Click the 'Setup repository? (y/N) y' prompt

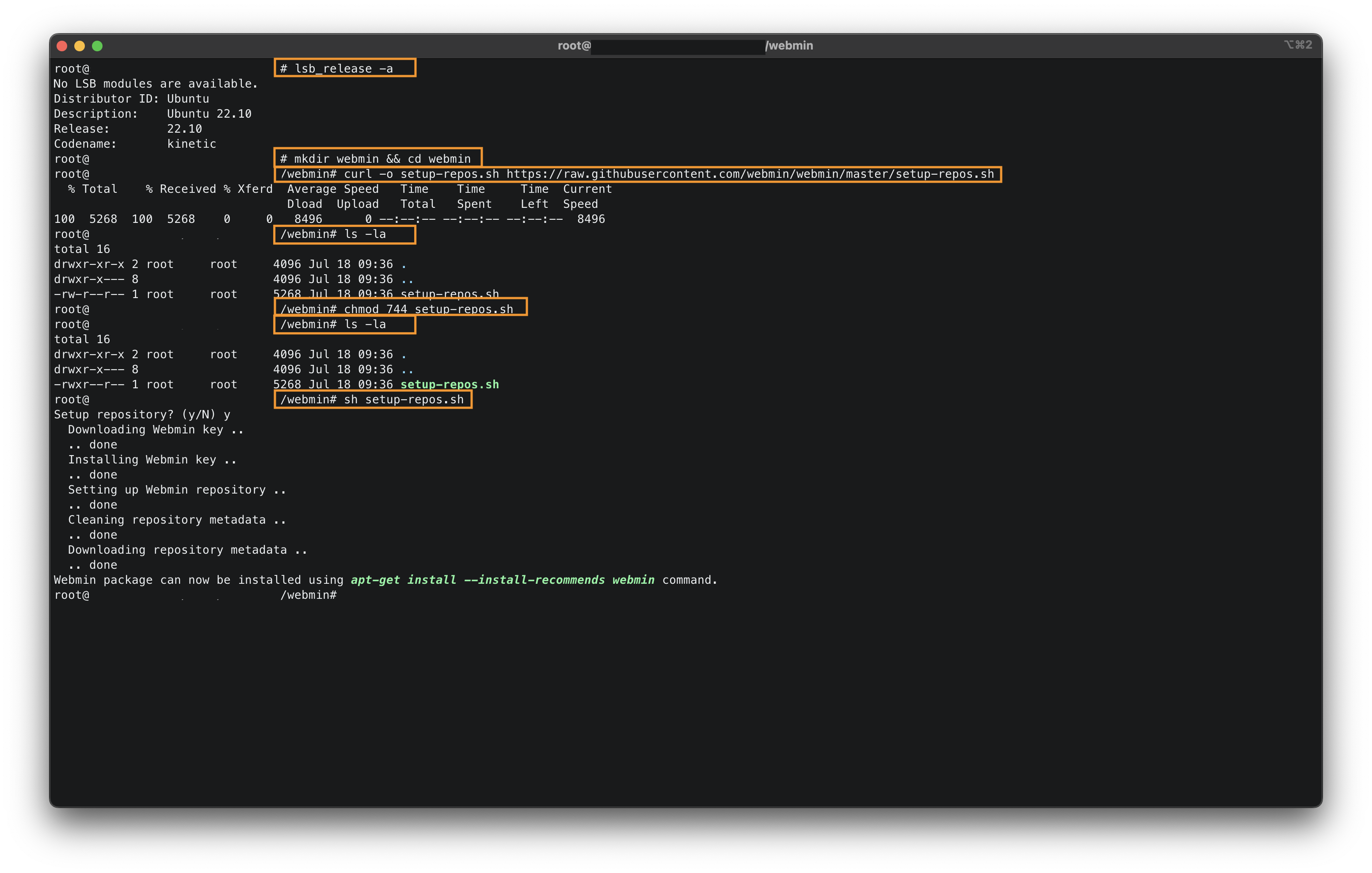(x=142, y=414)
